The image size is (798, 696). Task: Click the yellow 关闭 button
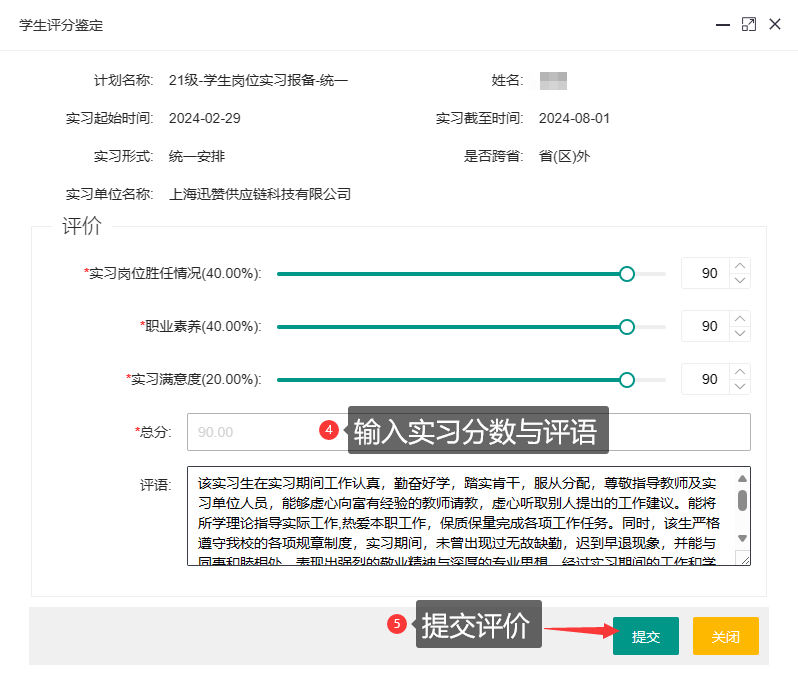point(725,636)
